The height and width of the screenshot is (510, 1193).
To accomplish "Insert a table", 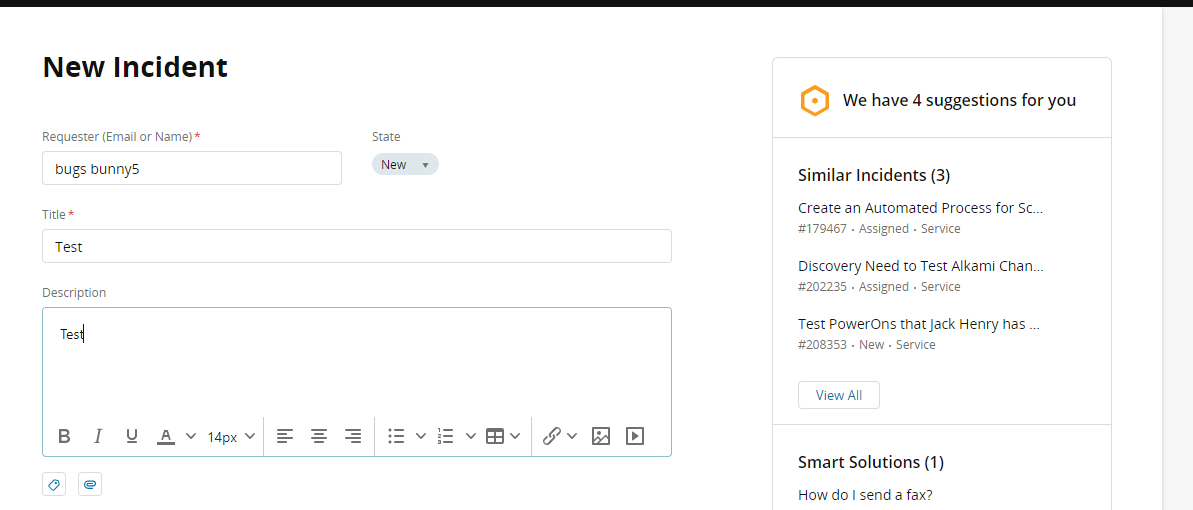I will [495, 436].
